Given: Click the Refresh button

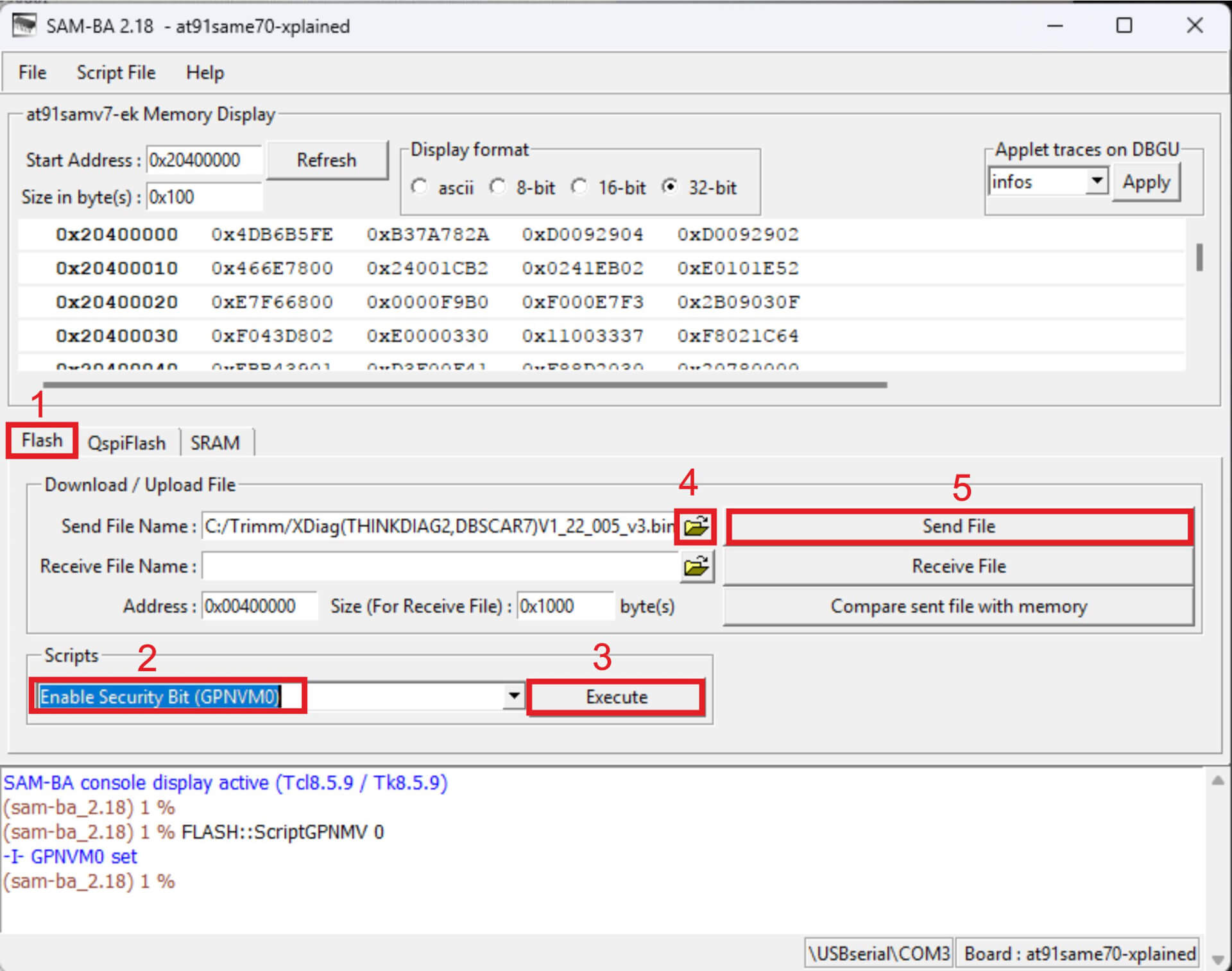Looking at the screenshot, I should [x=327, y=160].
